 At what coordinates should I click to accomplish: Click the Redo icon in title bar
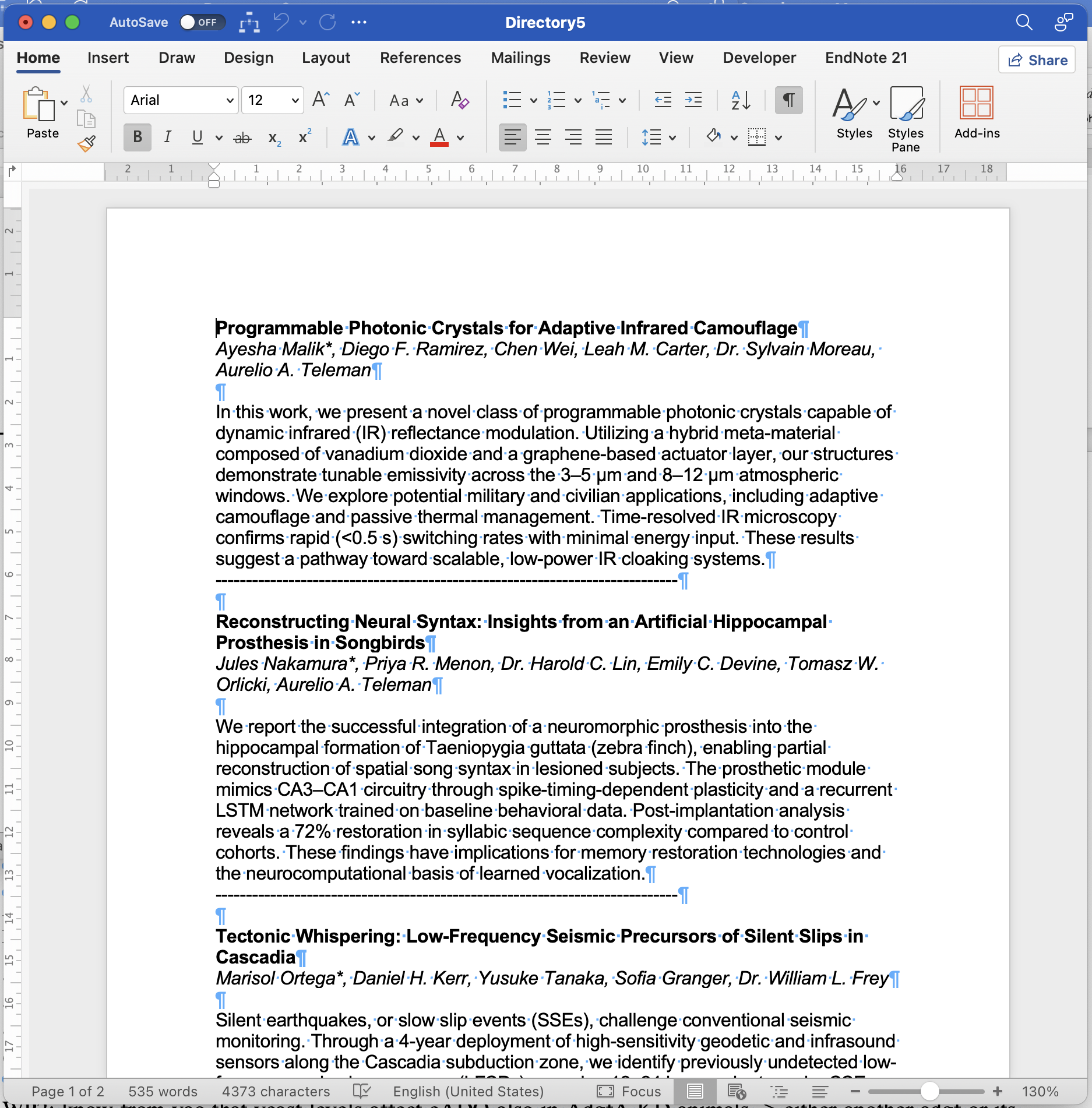[x=327, y=22]
